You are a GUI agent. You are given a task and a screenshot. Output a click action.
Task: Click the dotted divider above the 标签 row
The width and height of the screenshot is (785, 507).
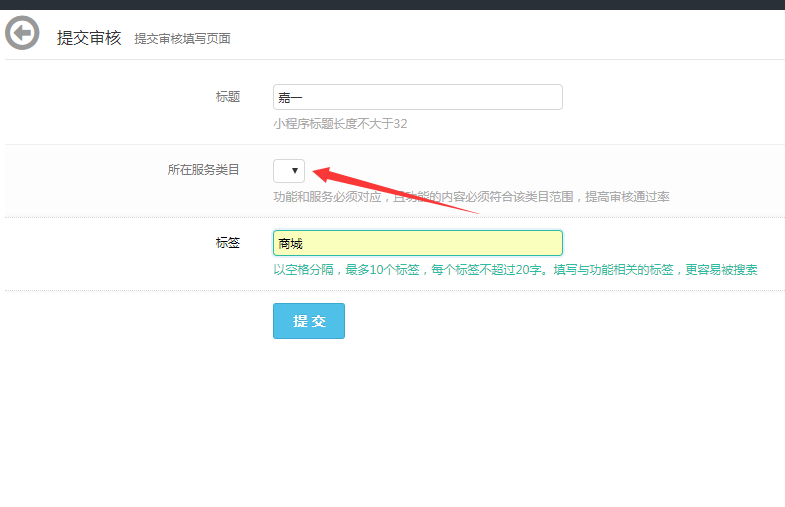(392, 217)
